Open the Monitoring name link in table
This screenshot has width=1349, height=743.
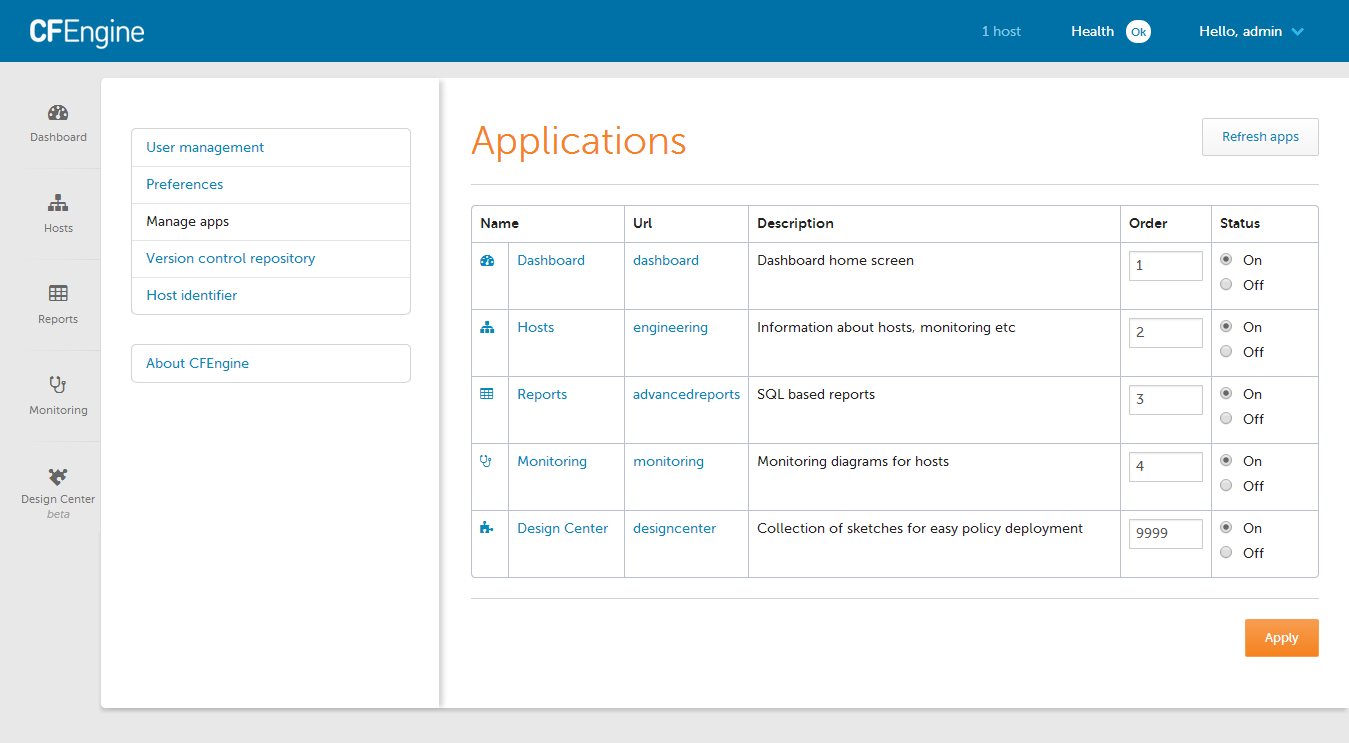[x=552, y=461]
